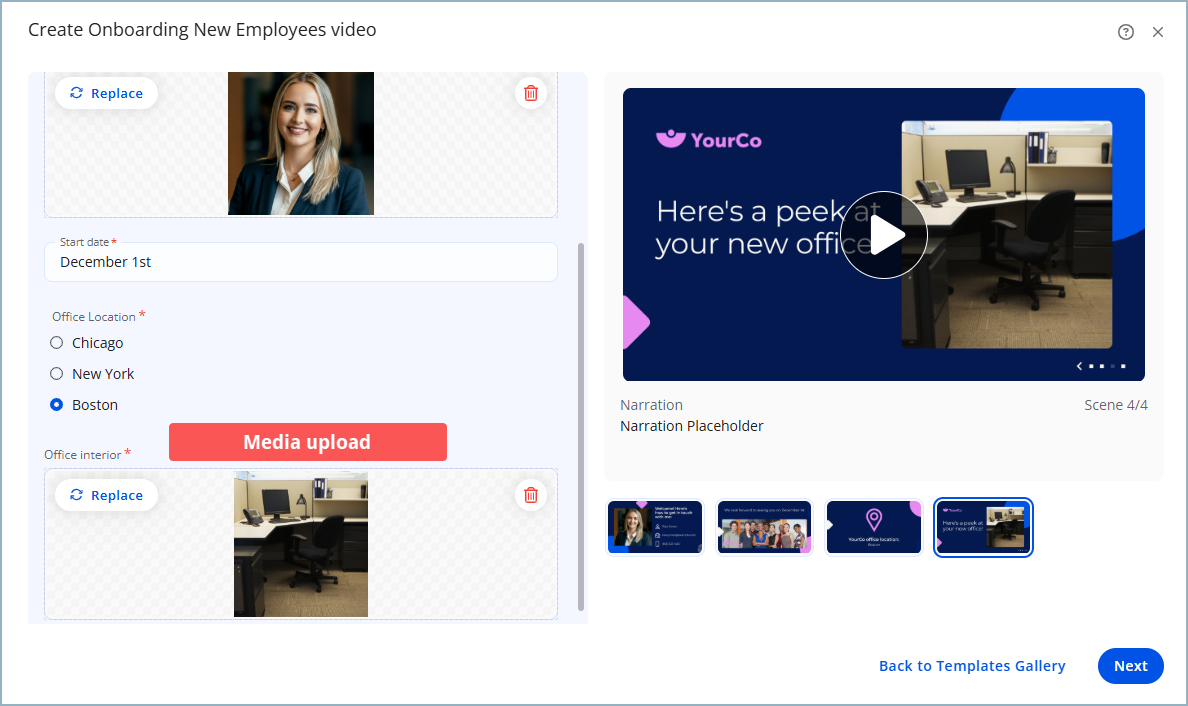Screen dimensions: 1188x706
Task: Open the help question mark icon
Action: click(x=1125, y=32)
